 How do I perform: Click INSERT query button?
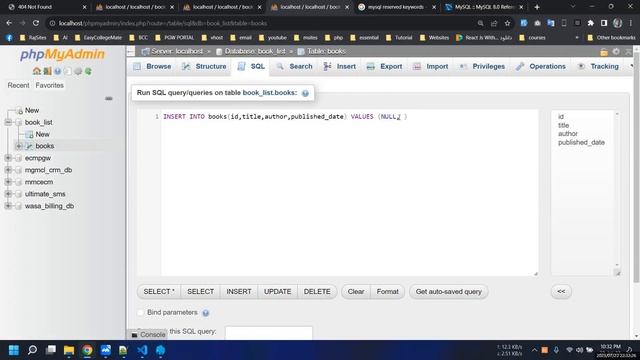pos(239,291)
